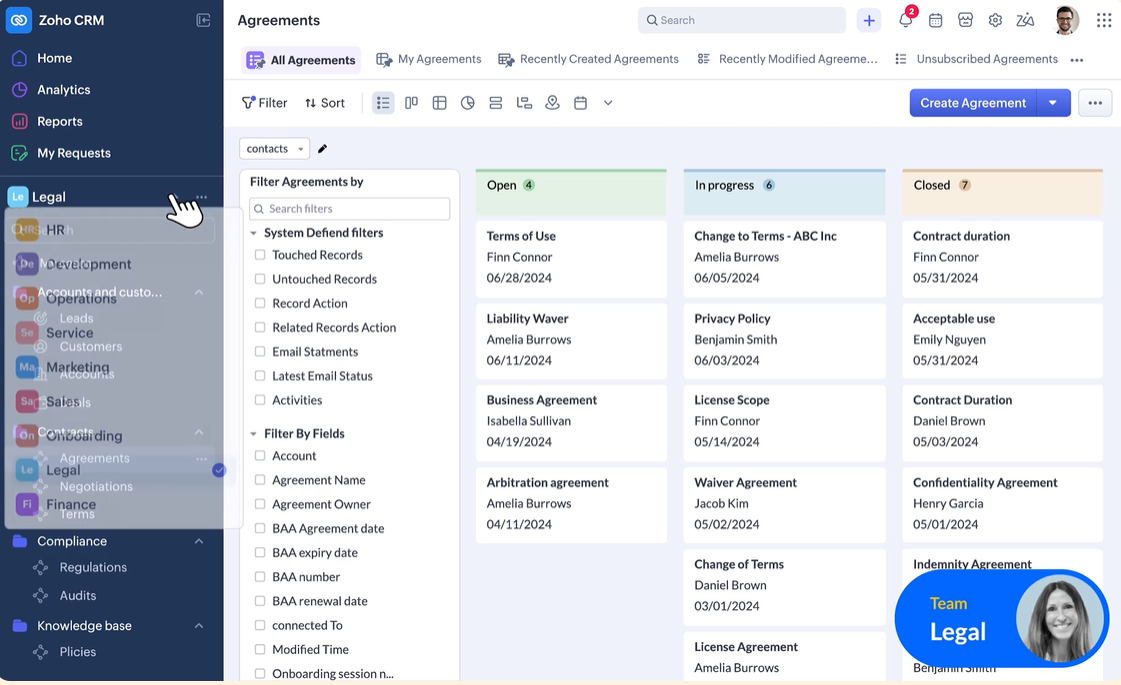
Task: Switch to kanban view icon
Action: pos(411,103)
